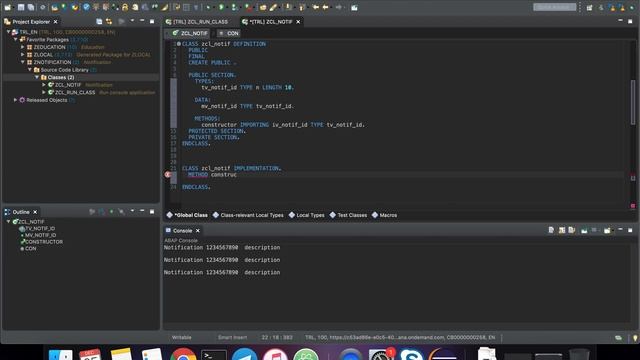This screenshot has height=360, width=640.
Task: Click the blue check (syntax check) icon
Action: 86,7
